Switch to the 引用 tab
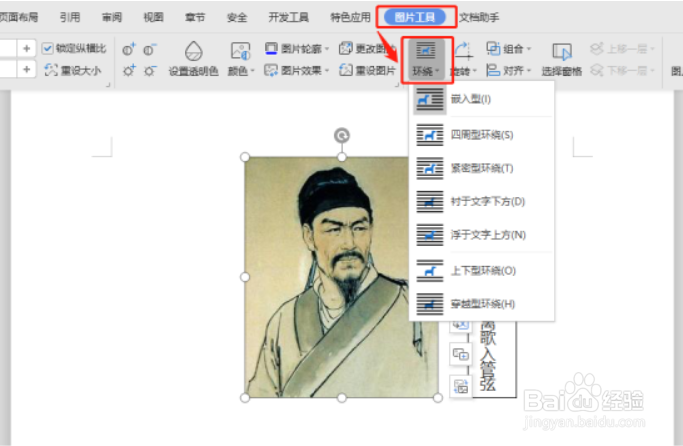 70,17
